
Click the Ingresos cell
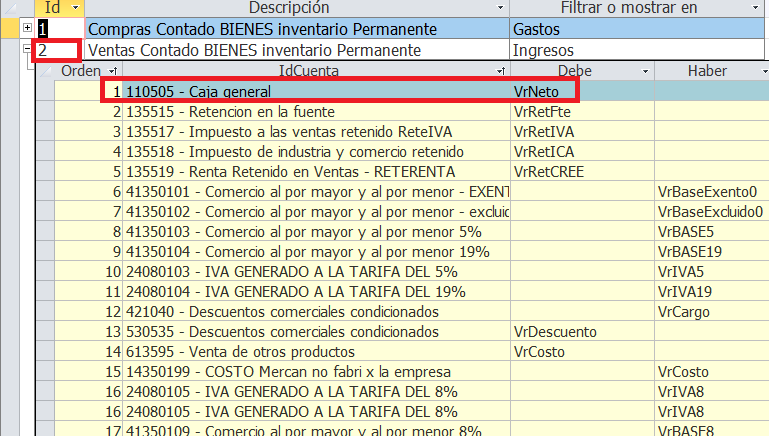pos(637,50)
